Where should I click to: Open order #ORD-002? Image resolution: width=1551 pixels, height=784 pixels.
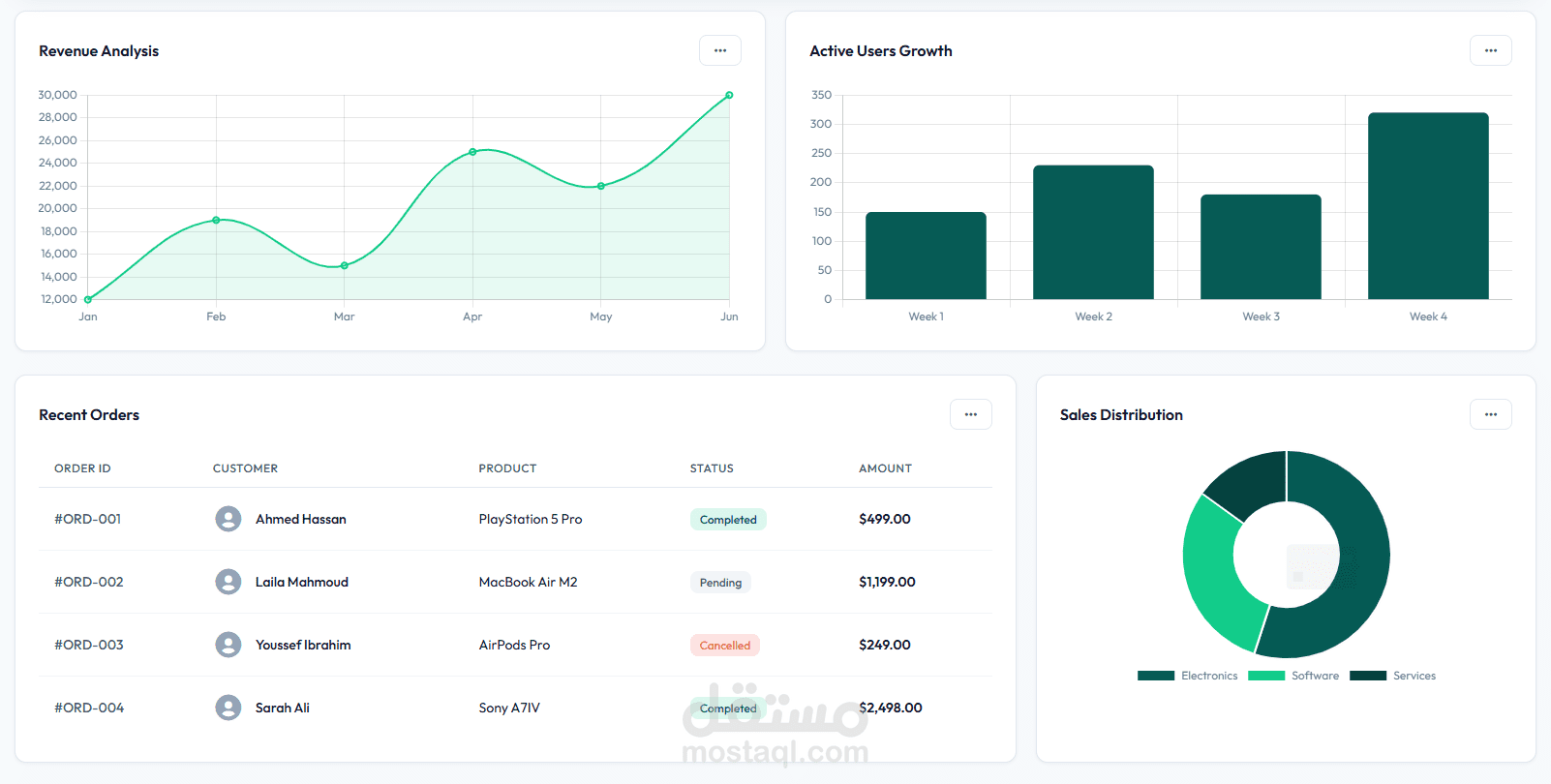pyautogui.click(x=89, y=582)
